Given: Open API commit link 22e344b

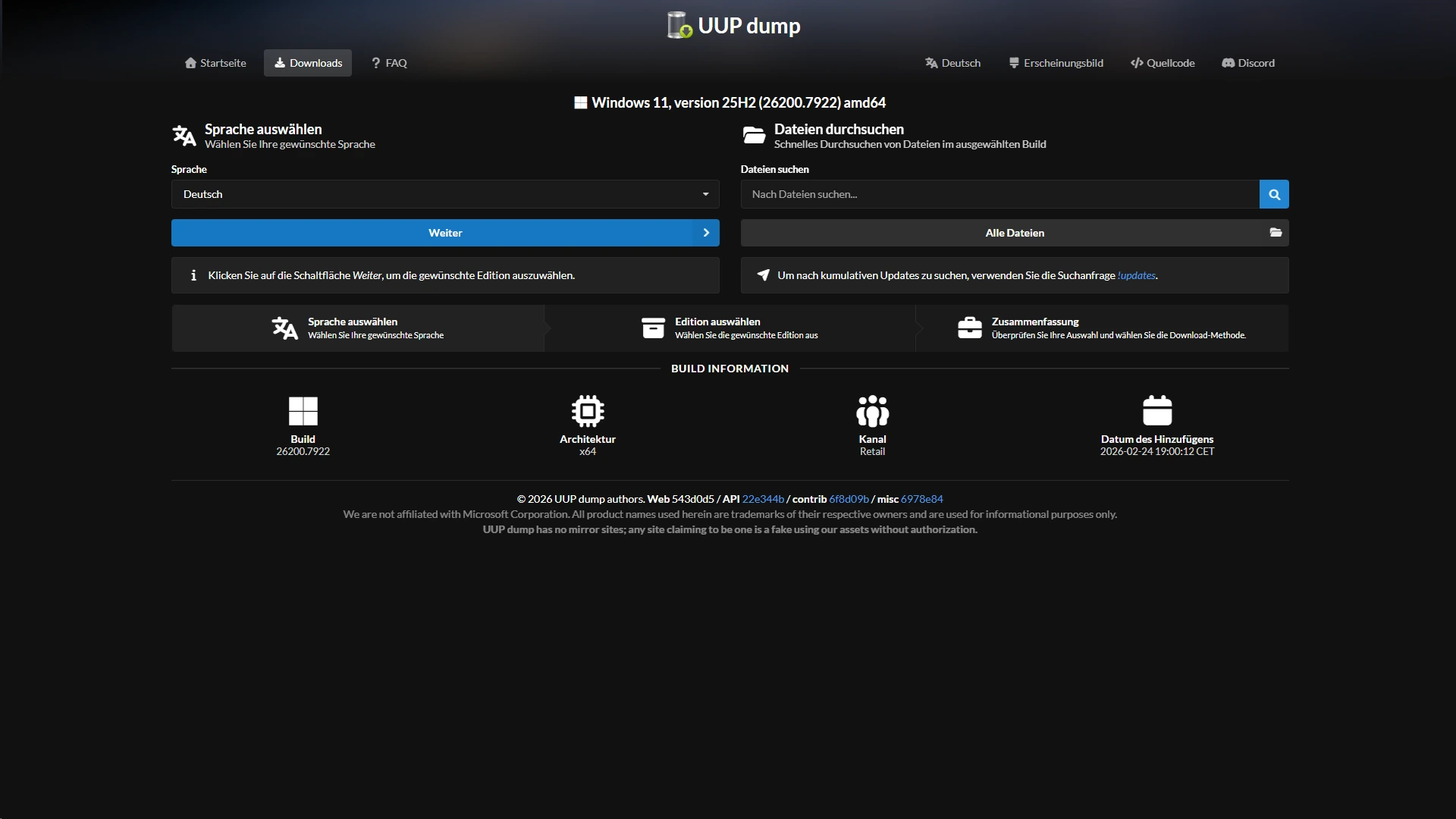Looking at the screenshot, I should tap(763, 499).
